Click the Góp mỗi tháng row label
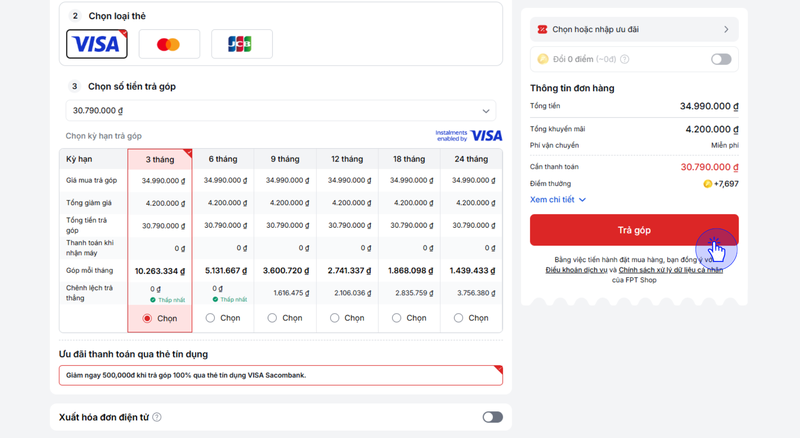 coord(89,271)
